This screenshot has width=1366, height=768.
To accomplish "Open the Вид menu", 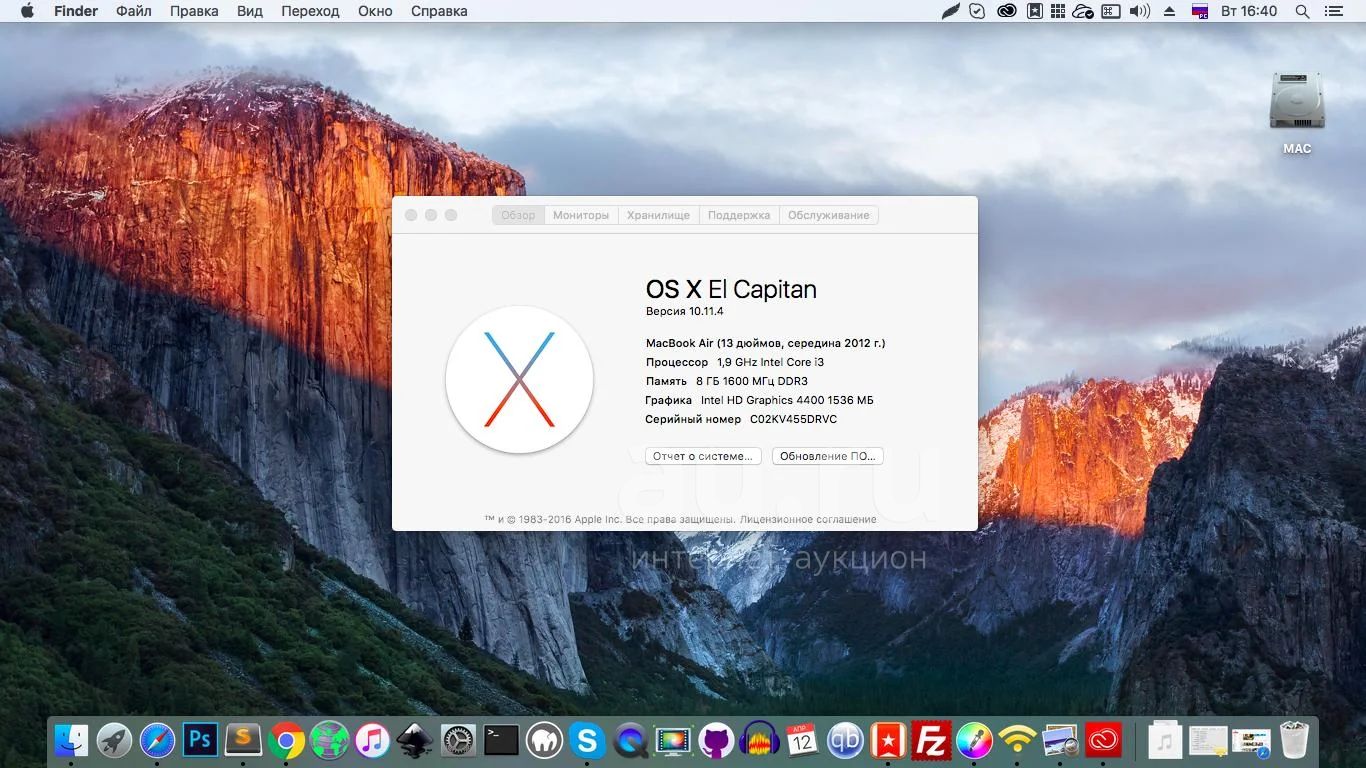I will tap(250, 11).
